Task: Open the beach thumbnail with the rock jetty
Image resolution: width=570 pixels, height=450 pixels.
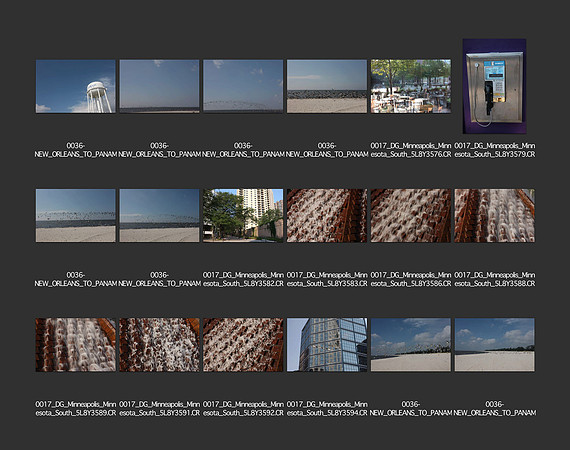Action: (x=327, y=87)
